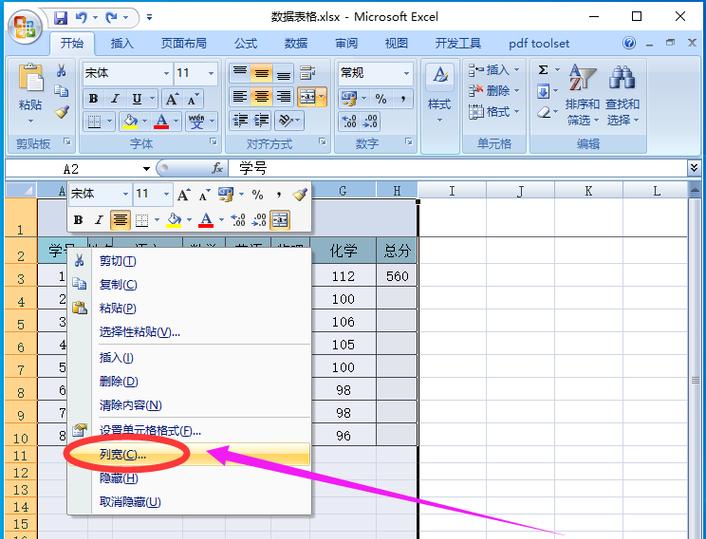Click the Paste (粘贴) clipboard icon
This screenshot has width=706, height=539.
tap(31, 78)
